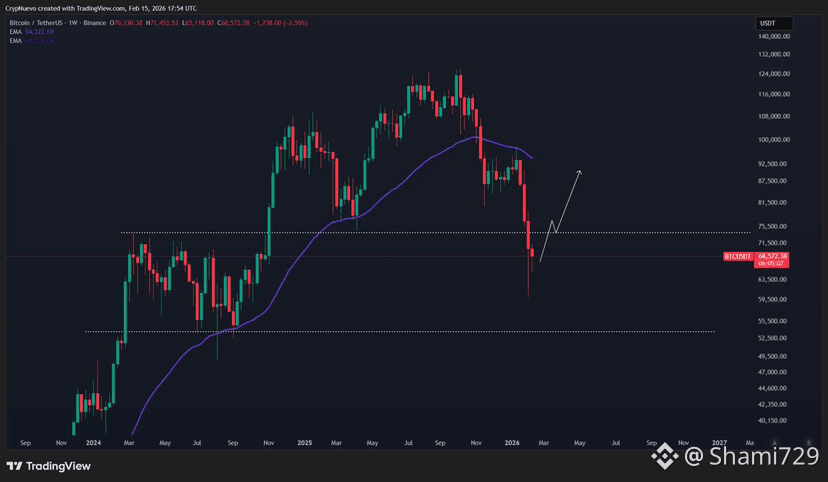Click the 75,500.00 price axis label
The image size is (828, 482).
click(775, 226)
